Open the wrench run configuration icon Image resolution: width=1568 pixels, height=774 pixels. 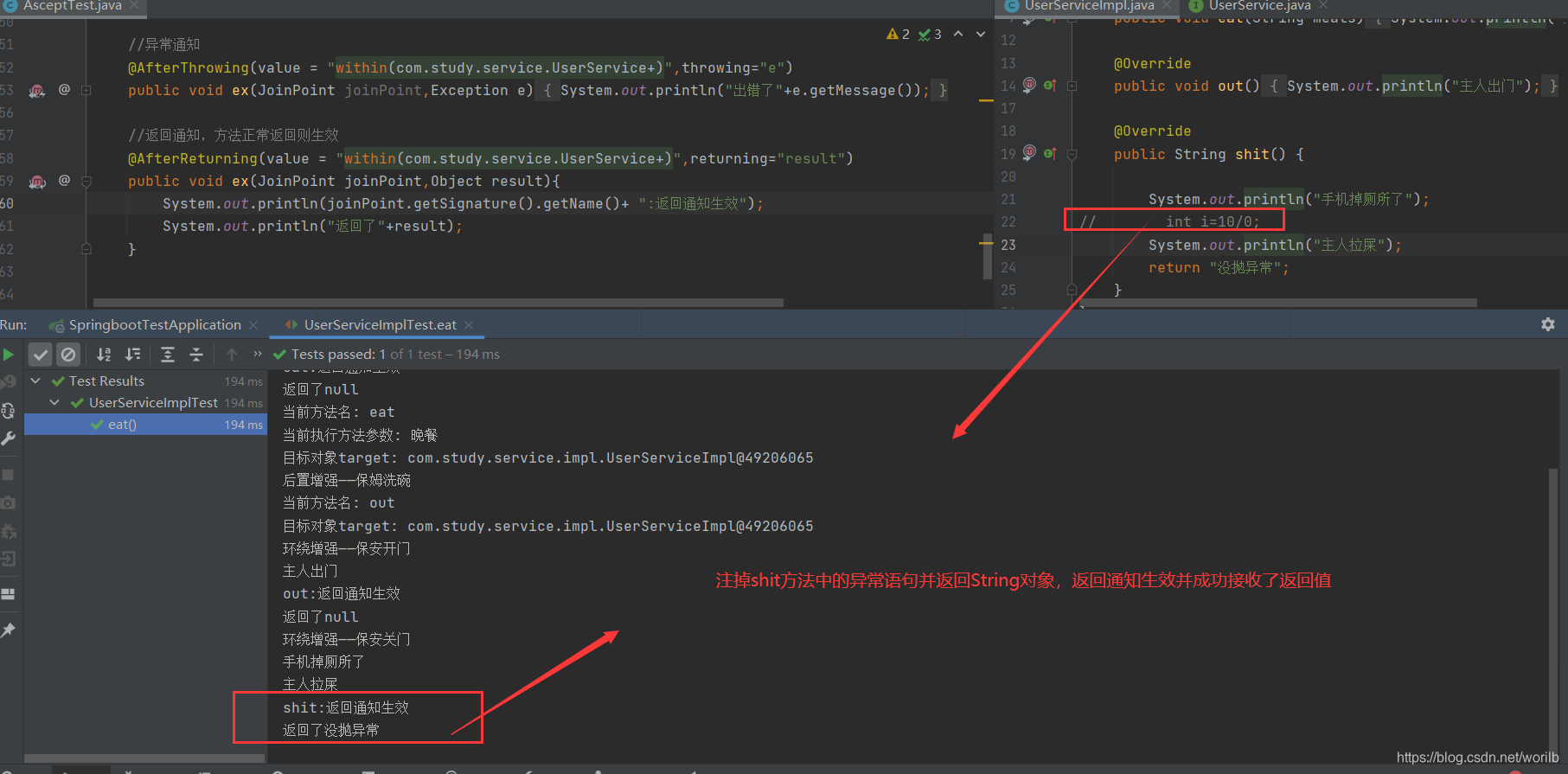9,438
